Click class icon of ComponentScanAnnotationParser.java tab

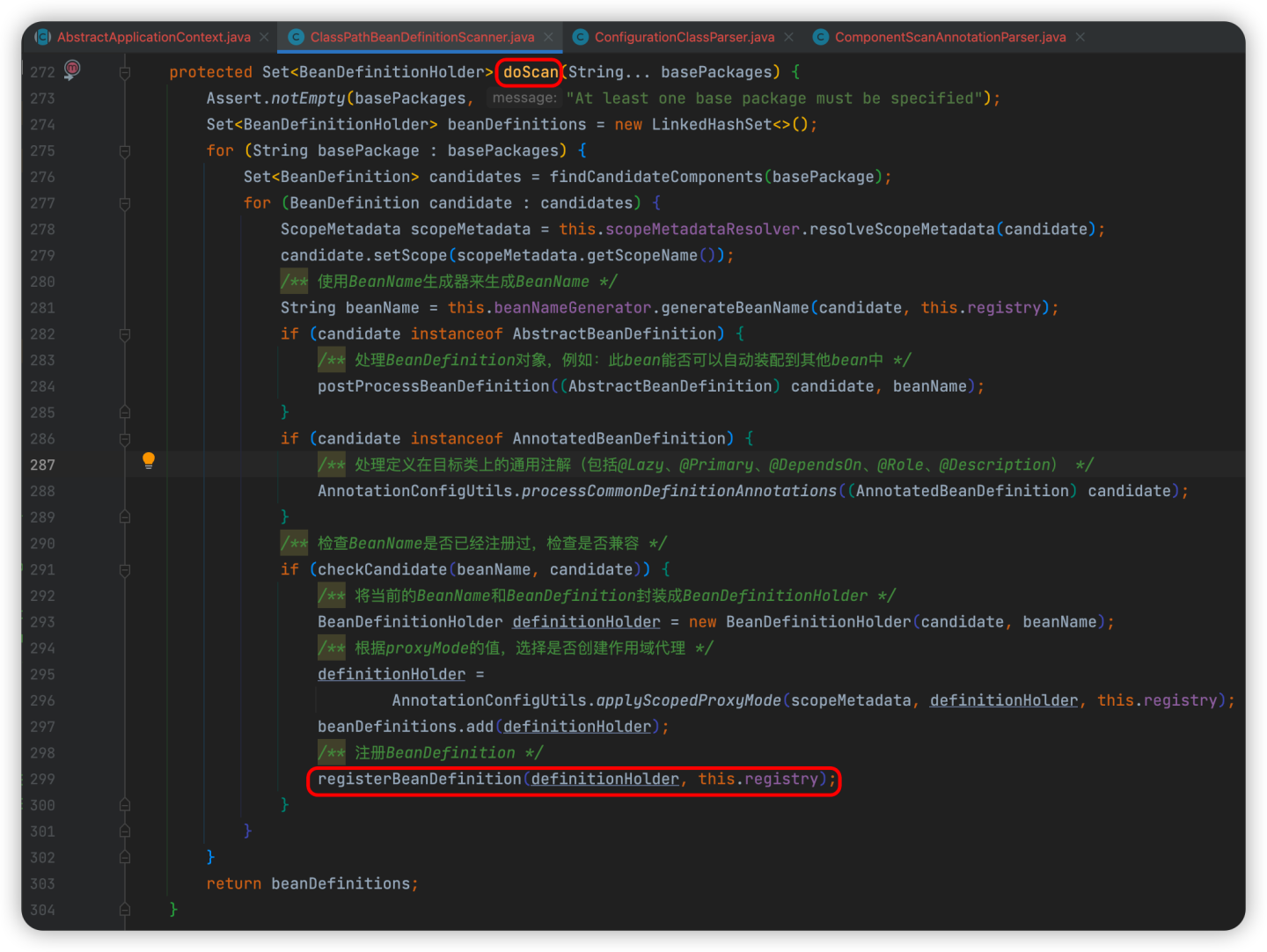(820, 37)
